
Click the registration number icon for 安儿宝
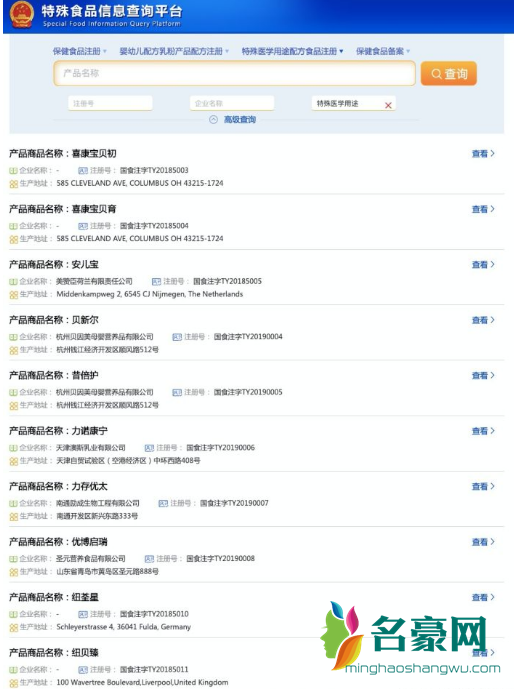pyautogui.click(x=156, y=282)
